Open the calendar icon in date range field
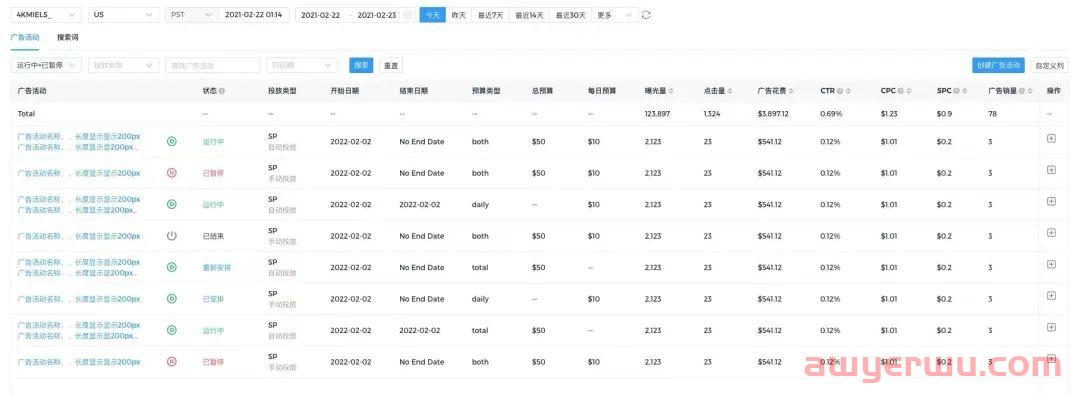This screenshot has height=396, width=1080. click(408, 15)
